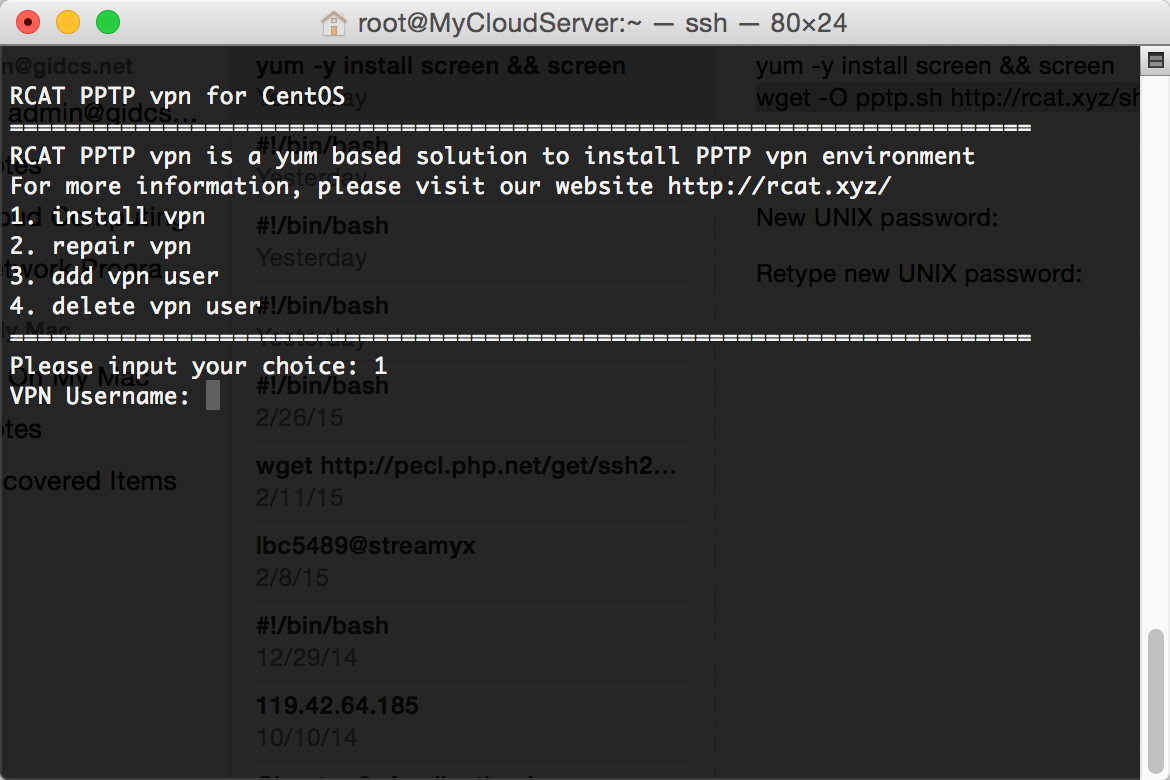Click the 'VPN Username:' label
This screenshot has height=780, width=1170.
point(100,396)
